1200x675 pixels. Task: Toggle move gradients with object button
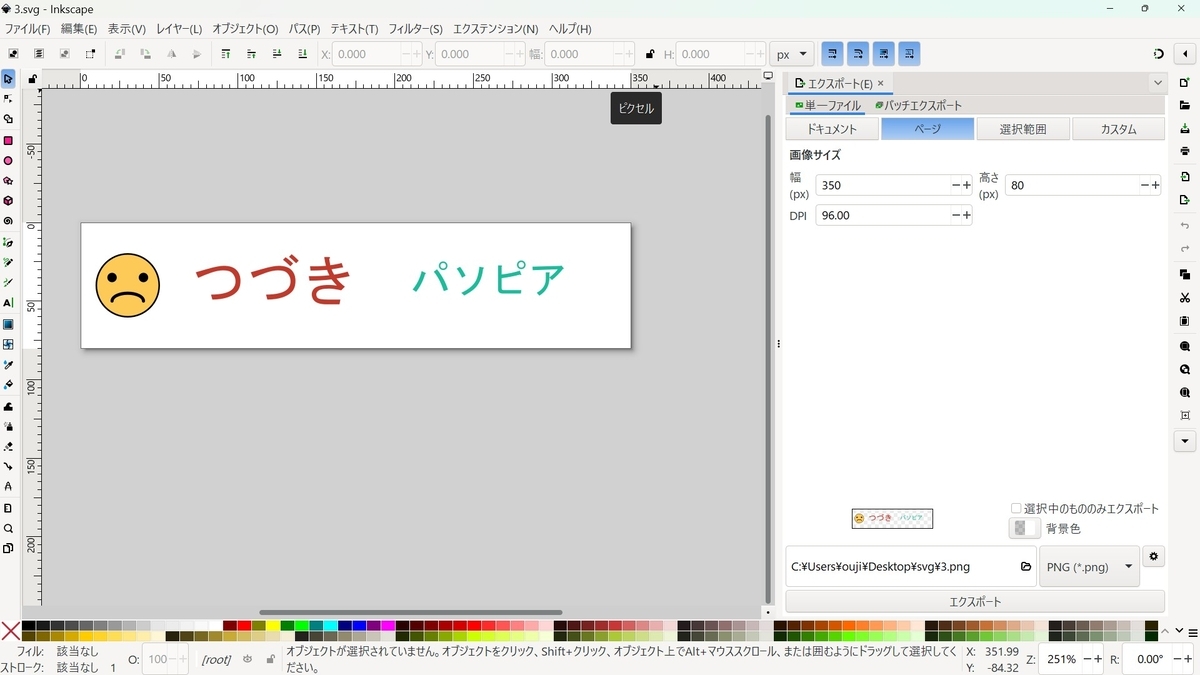pos(884,54)
